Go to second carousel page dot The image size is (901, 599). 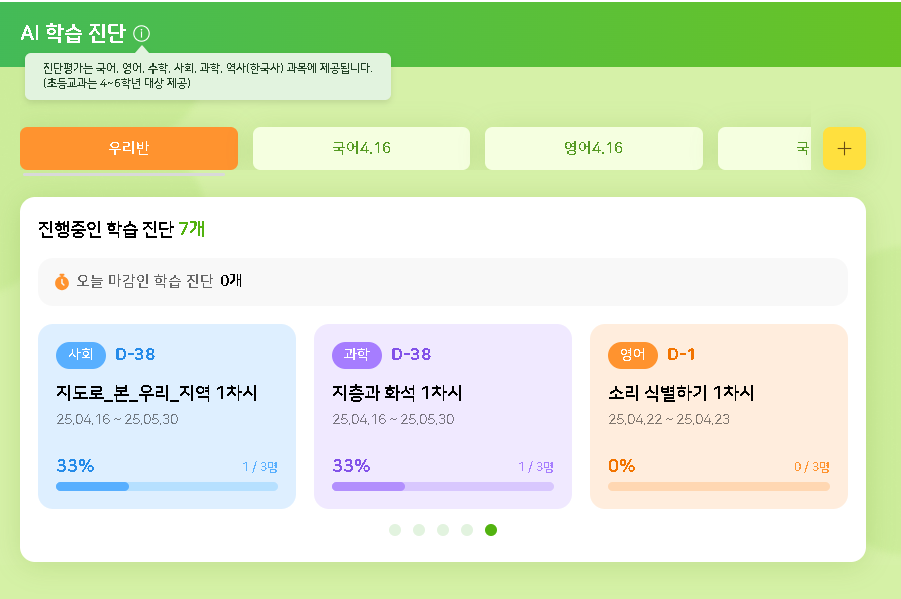419,530
